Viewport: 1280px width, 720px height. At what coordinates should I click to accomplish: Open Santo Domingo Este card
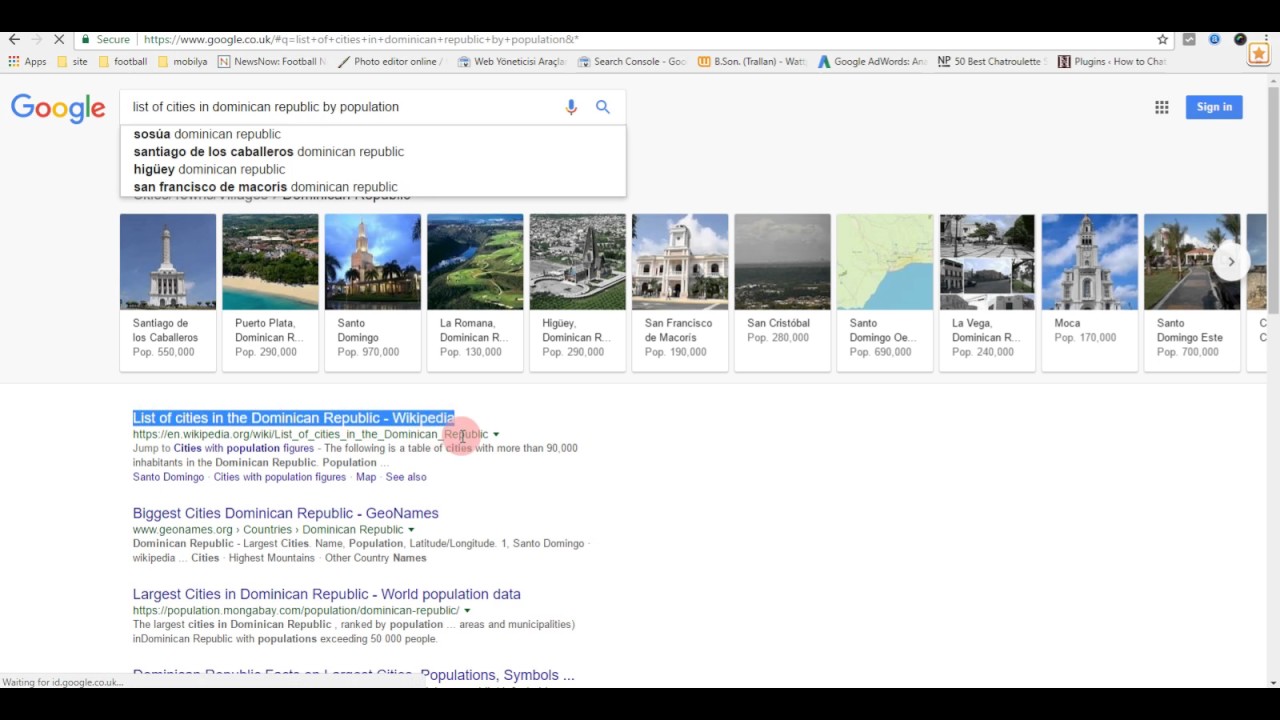(1192, 292)
